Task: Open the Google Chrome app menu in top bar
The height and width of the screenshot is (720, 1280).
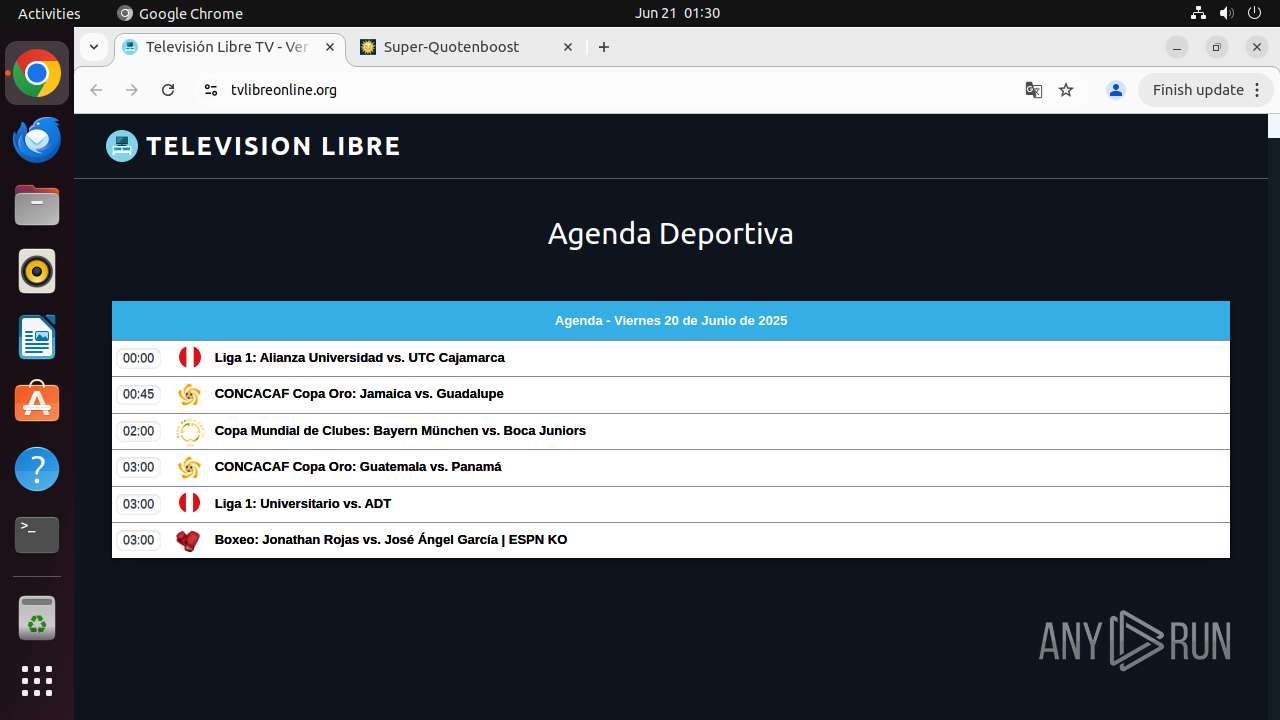Action: [180, 13]
